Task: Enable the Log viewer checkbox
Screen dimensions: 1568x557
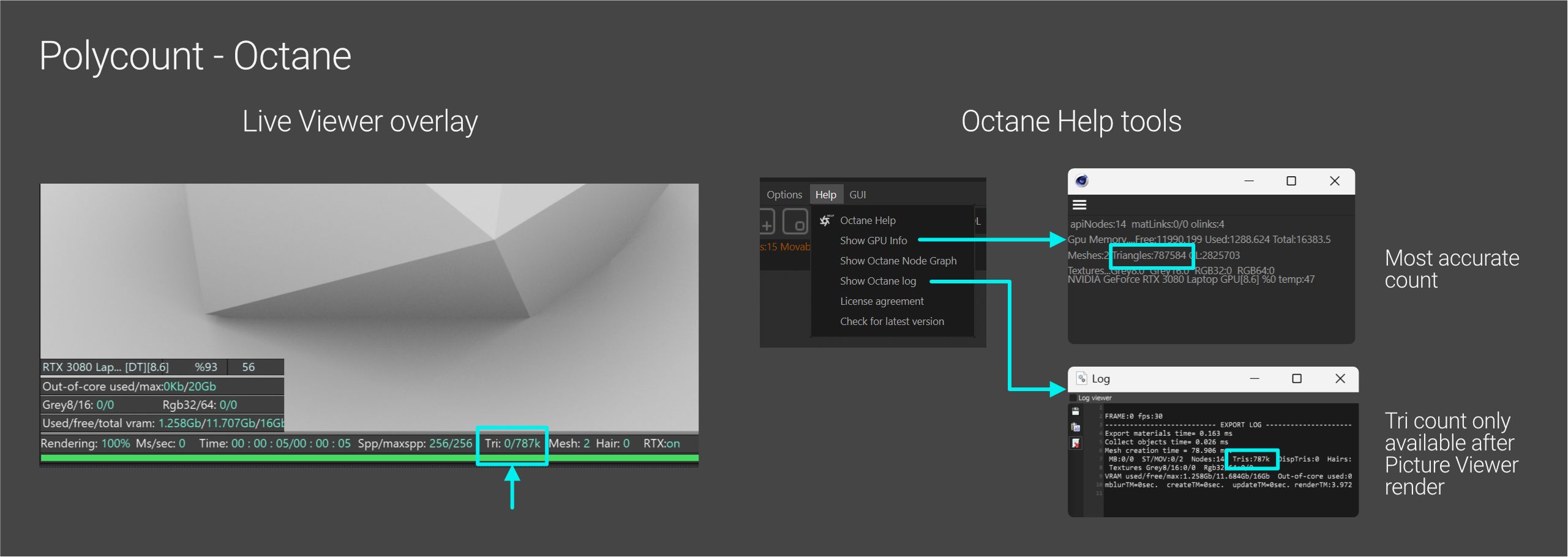Action: tap(1073, 398)
